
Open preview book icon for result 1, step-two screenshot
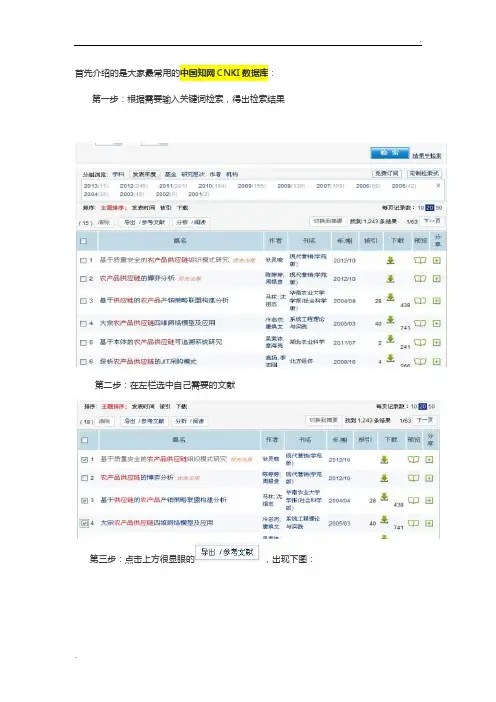pyautogui.click(x=413, y=459)
